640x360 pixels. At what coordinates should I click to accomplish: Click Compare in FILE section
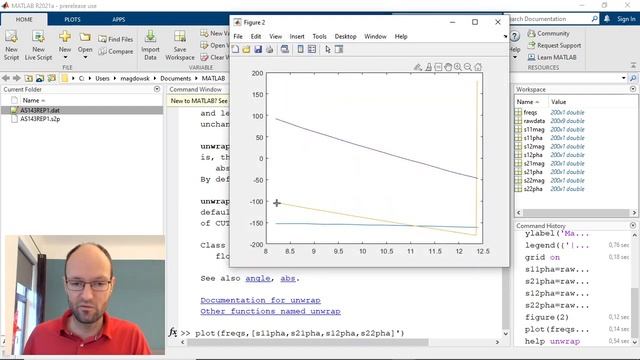pos(116,51)
